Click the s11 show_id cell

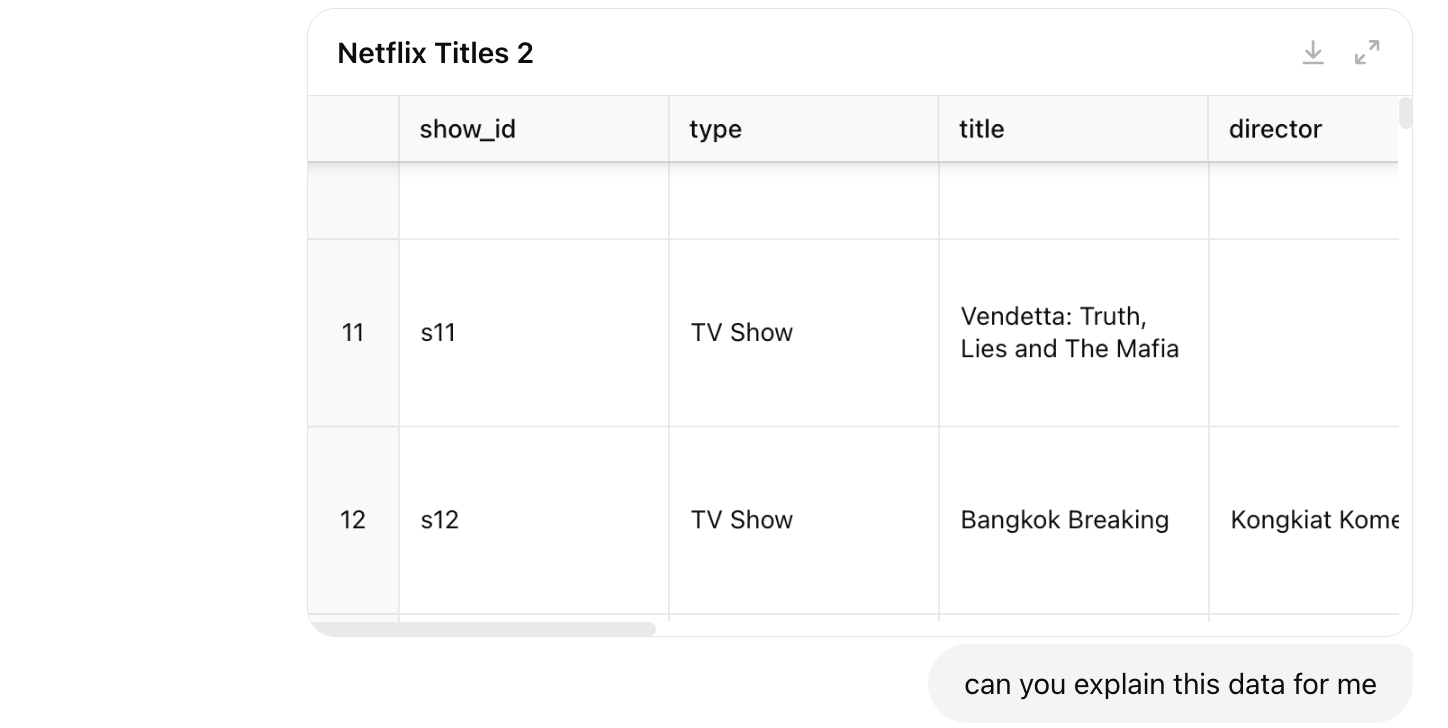click(x=438, y=332)
